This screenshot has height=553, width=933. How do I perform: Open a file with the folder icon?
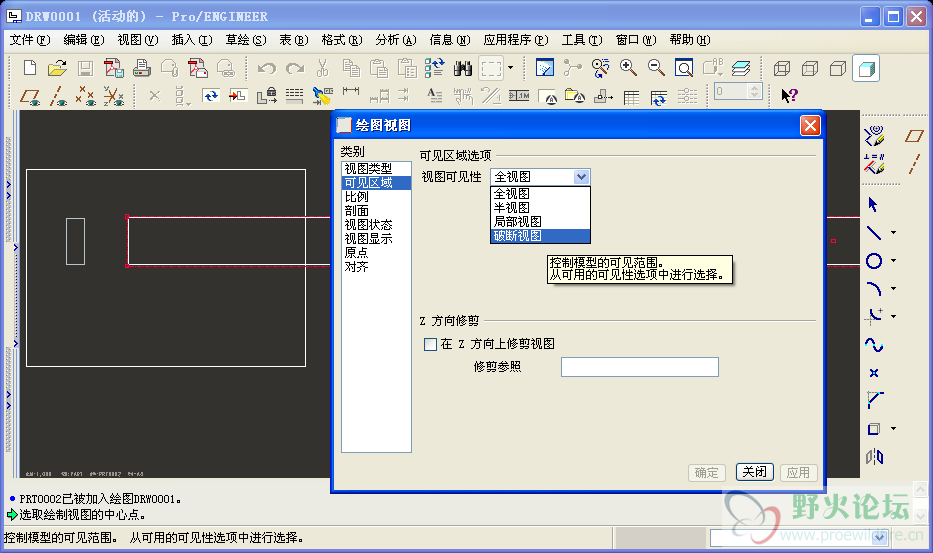click(x=57, y=68)
